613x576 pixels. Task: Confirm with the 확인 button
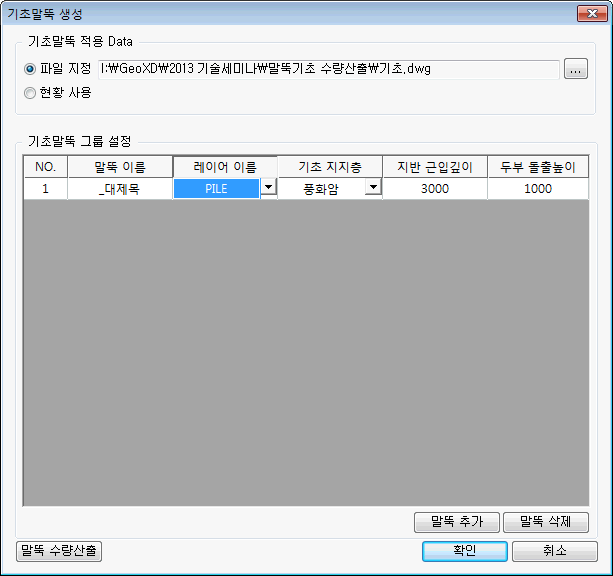tap(464, 551)
